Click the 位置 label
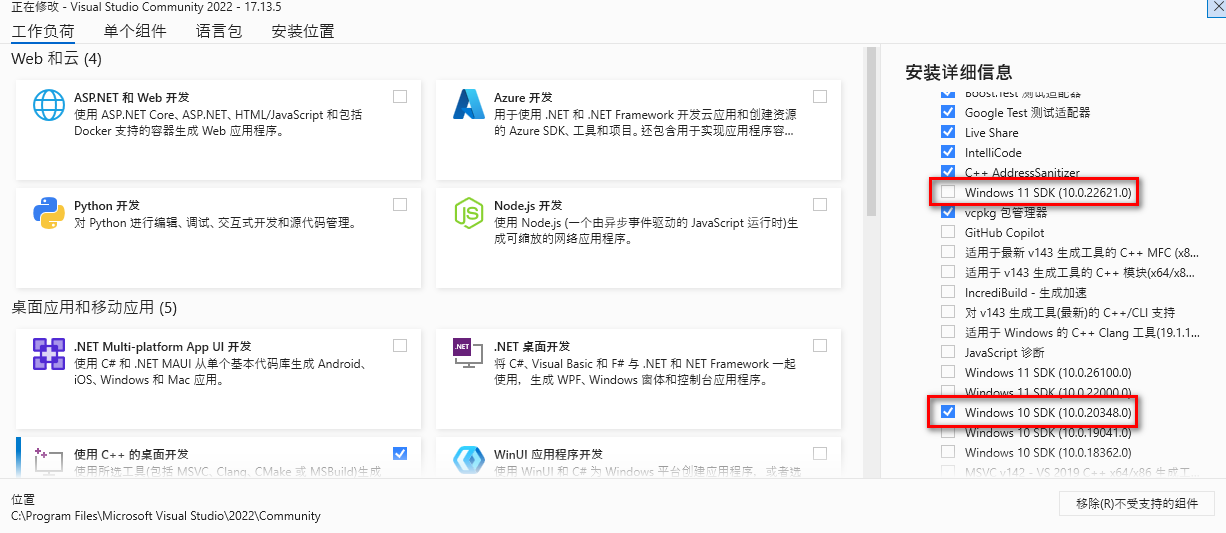This screenshot has width=1226, height=533. 23,498
